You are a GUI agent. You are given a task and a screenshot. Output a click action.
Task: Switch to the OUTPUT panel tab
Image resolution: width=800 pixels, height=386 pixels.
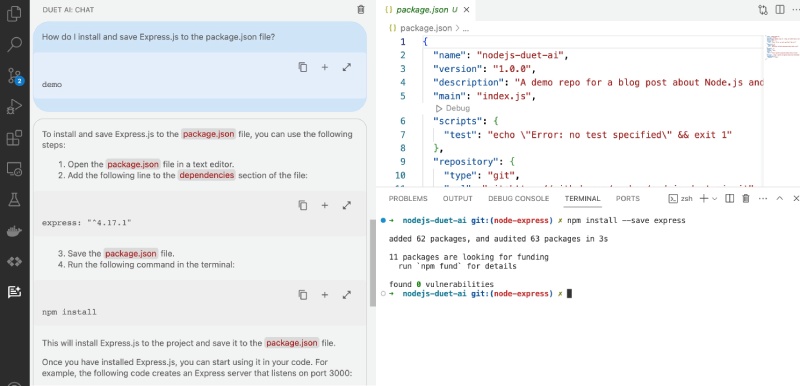(458, 198)
